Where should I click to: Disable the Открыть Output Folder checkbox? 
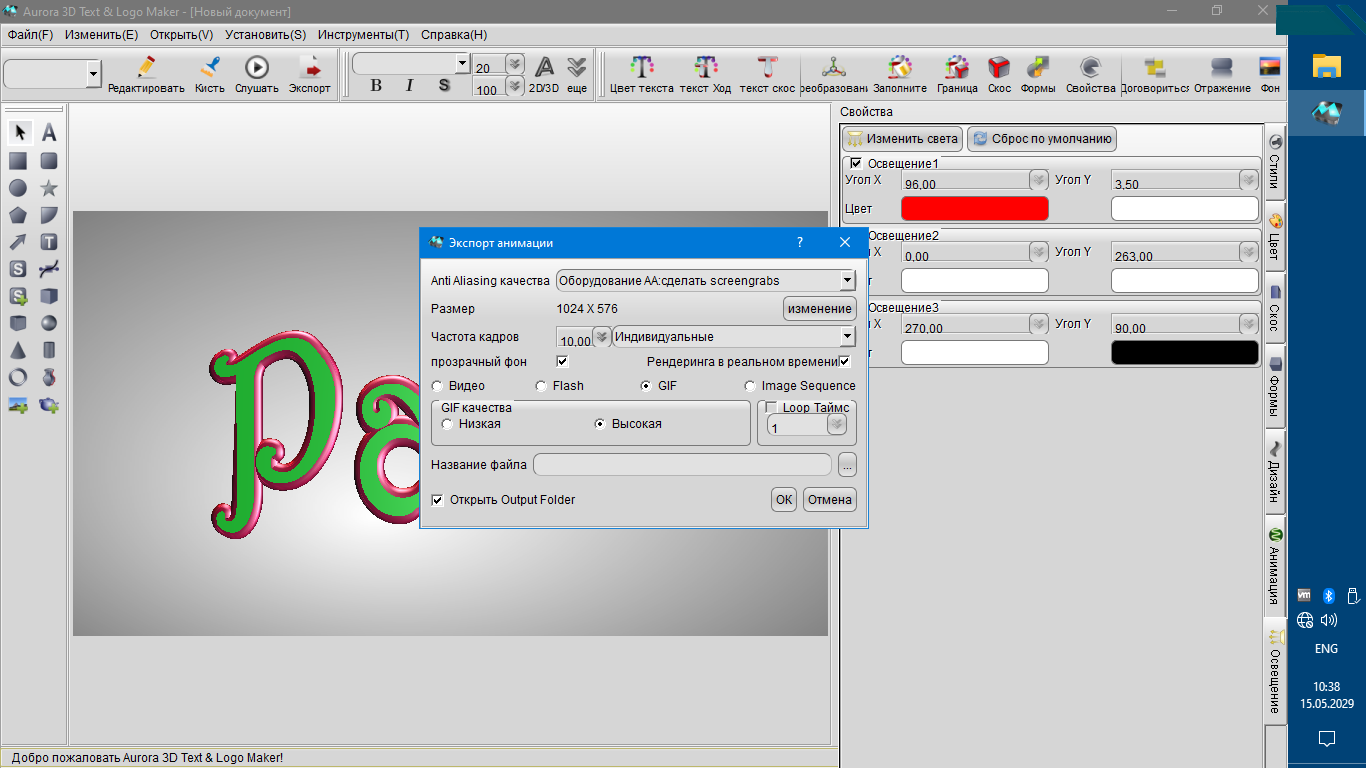(438, 500)
